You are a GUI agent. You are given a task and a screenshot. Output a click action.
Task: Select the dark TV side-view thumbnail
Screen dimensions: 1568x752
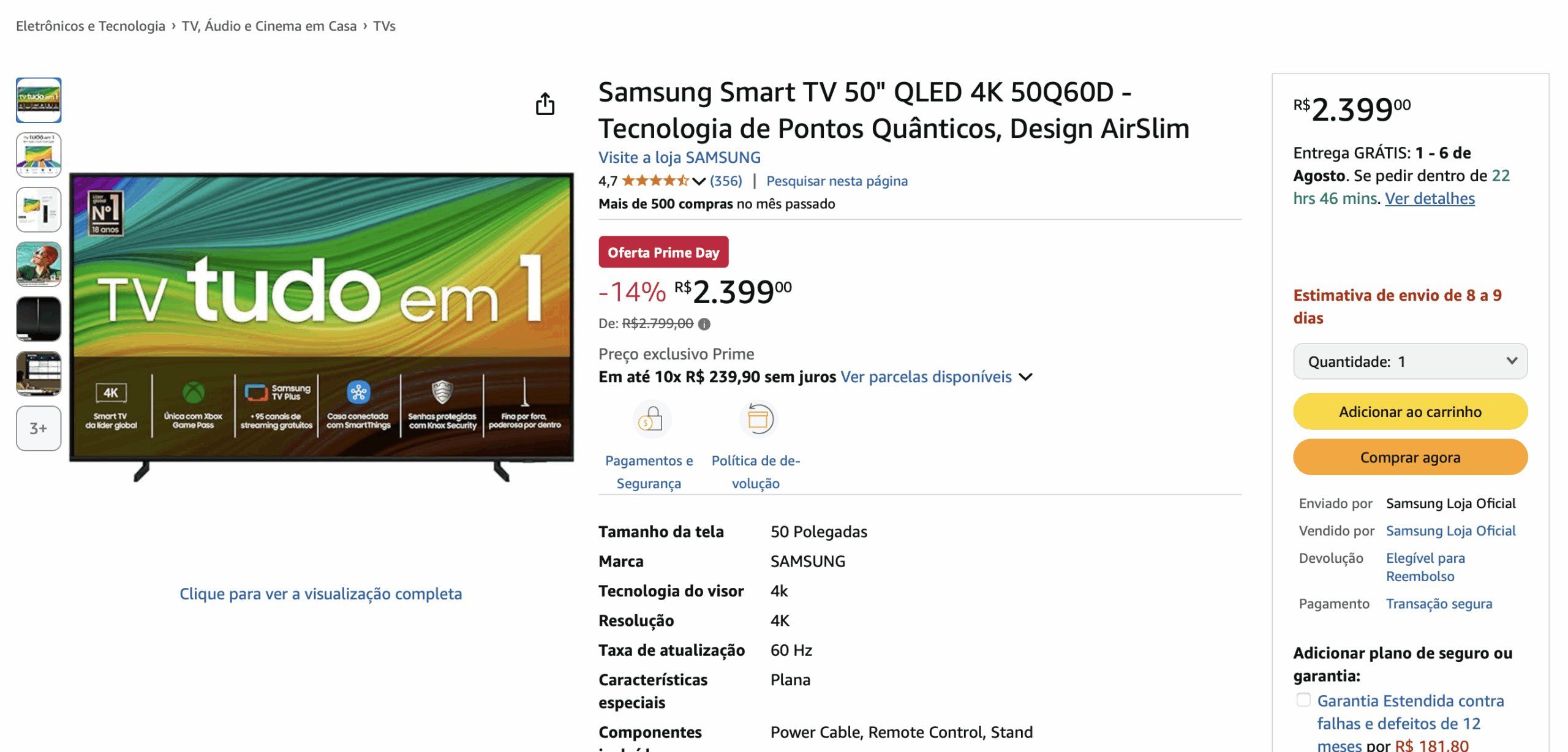[x=39, y=318]
